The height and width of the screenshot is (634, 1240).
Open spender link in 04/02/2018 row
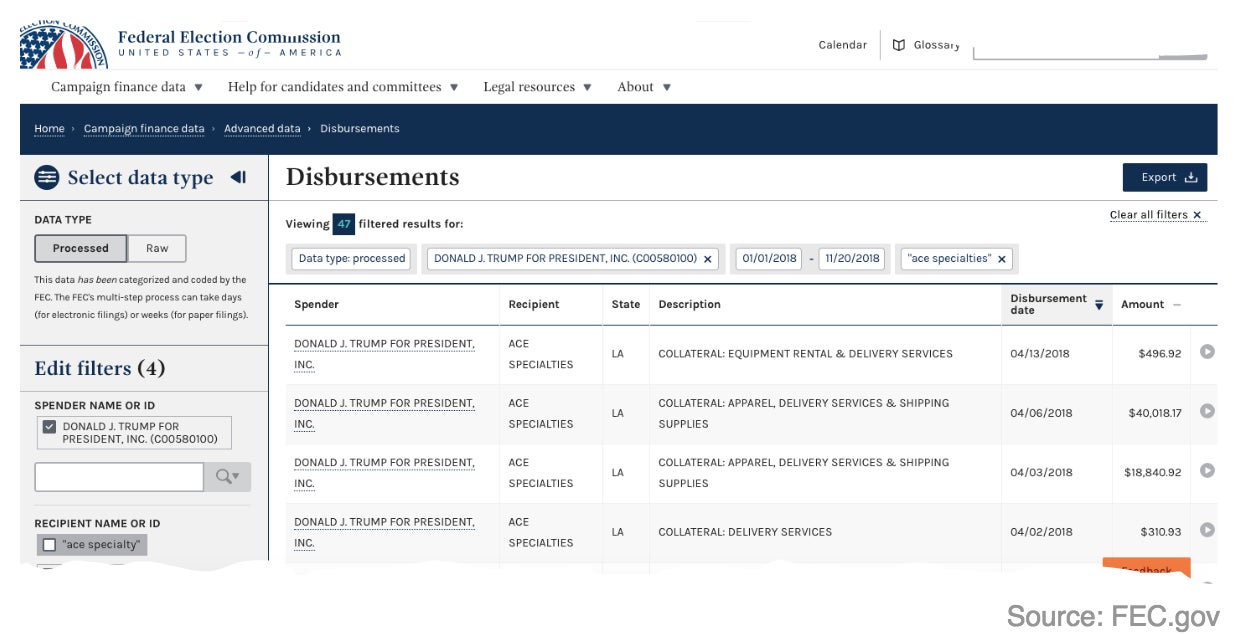[384, 532]
